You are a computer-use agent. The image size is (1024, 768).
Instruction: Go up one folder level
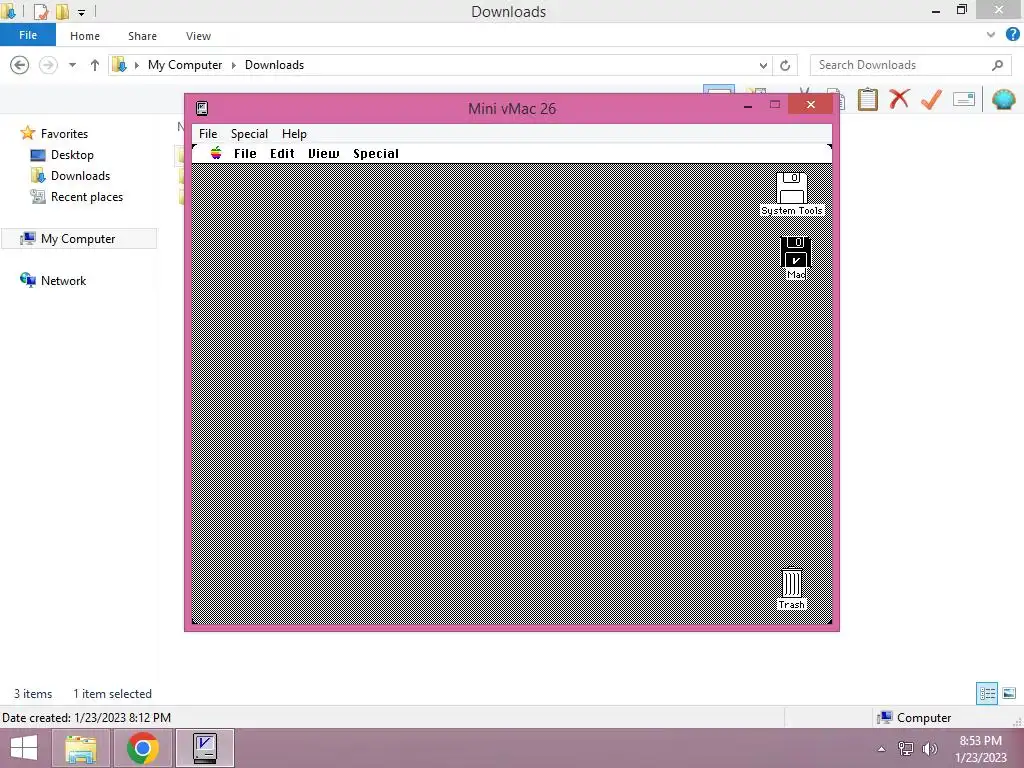(x=95, y=65)
